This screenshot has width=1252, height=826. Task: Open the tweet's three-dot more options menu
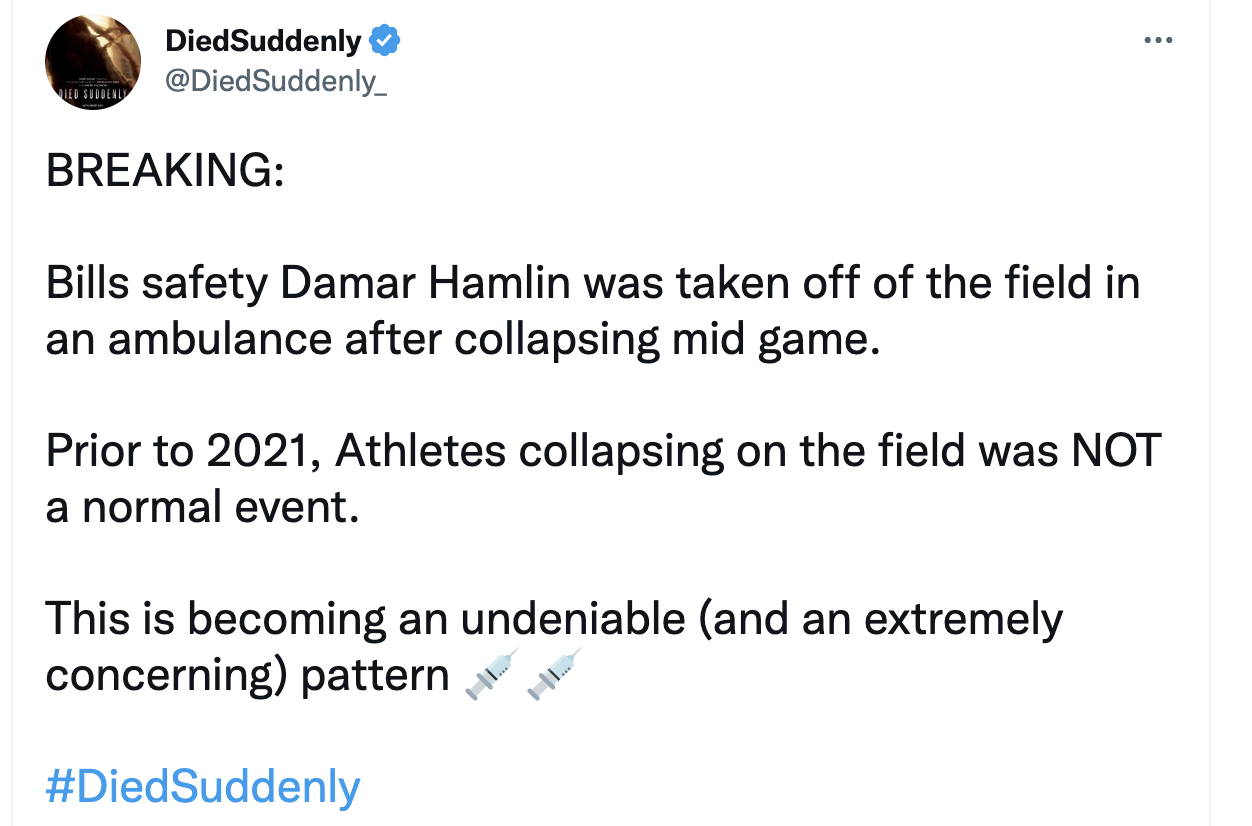[1157, 41]
